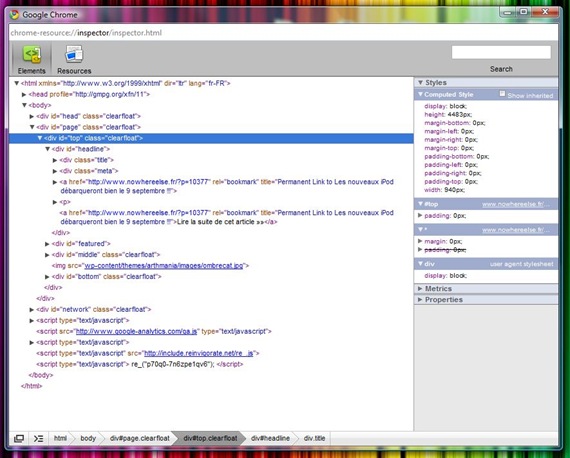Open the stylesheet link beside #top rule
Screen dimensions: 570x458
[516, 204]
